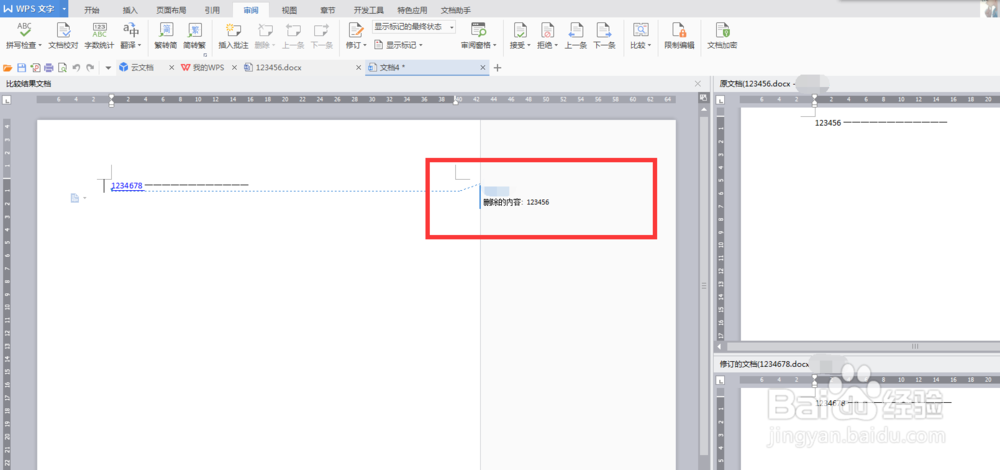Open 文档加密 document encryption

tap(723, 29)
